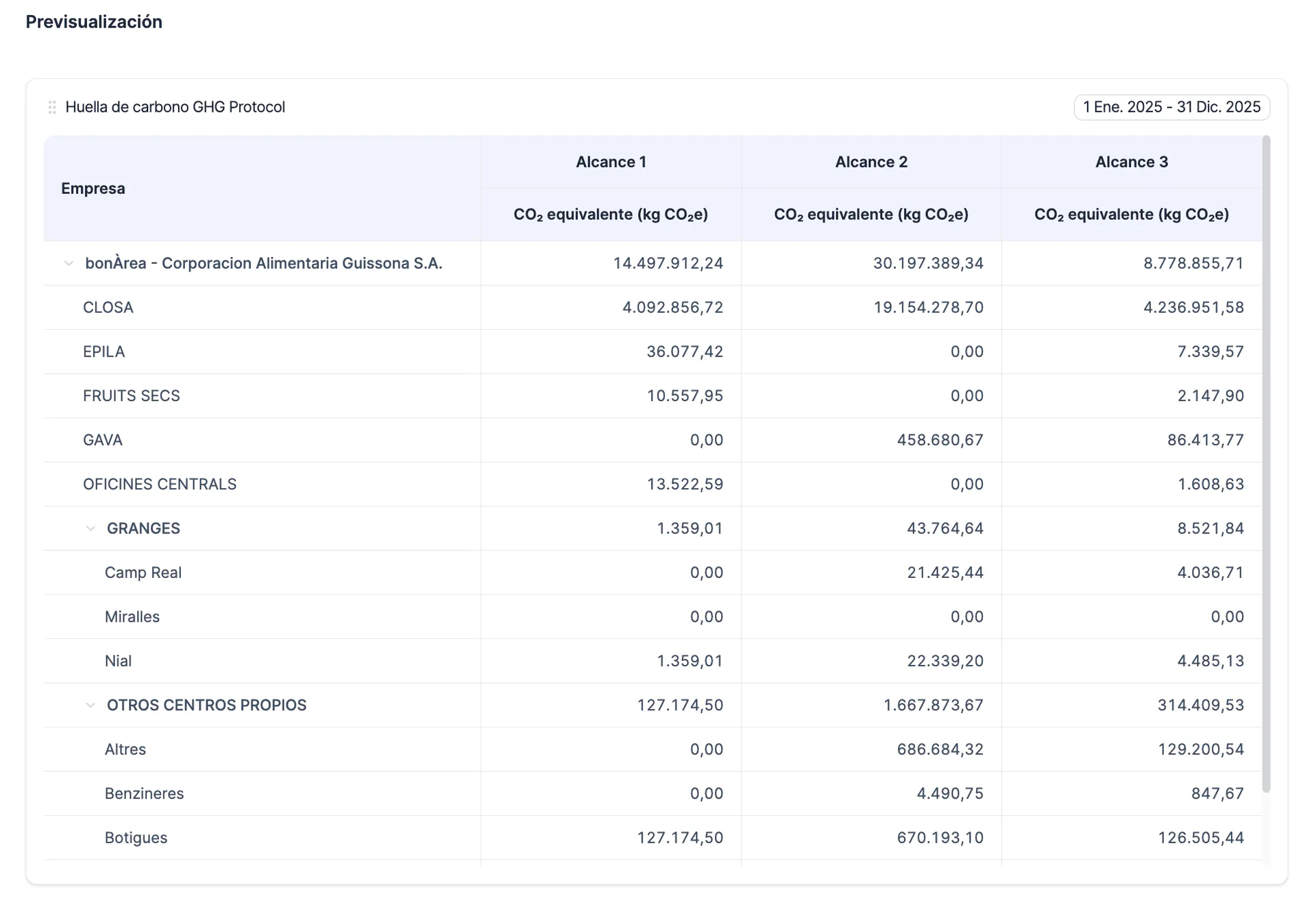Select the Nial row label
The image size is (1316, 907).
[x=118, y=661]
